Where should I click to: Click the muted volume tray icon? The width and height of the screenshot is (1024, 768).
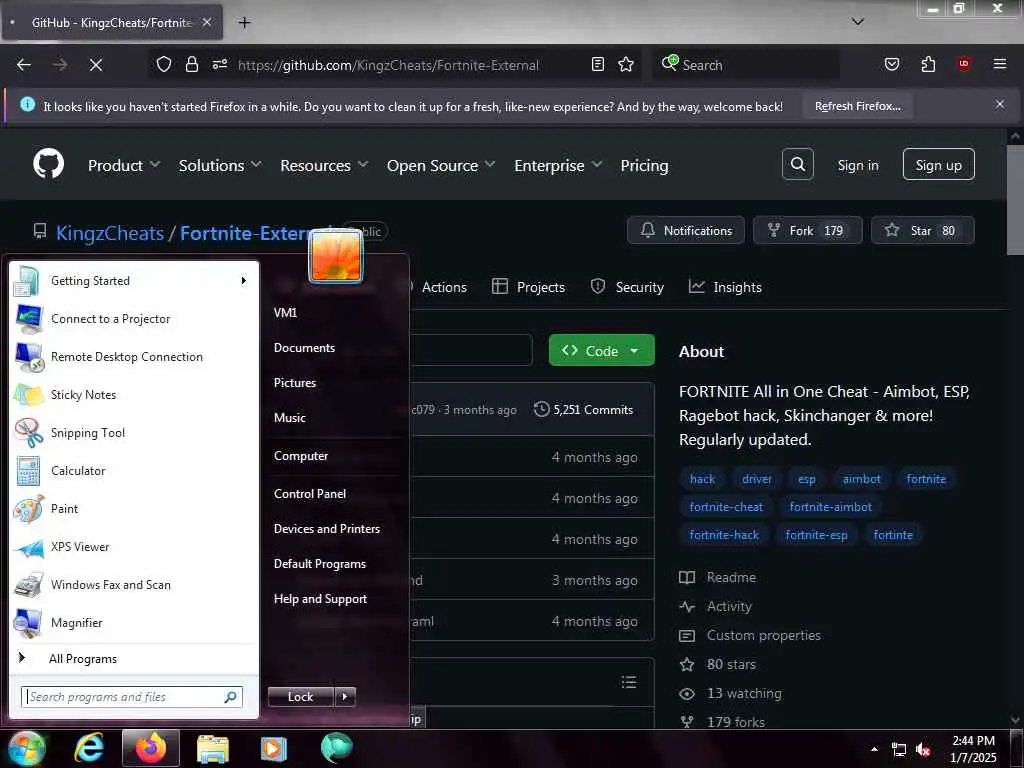923,750
